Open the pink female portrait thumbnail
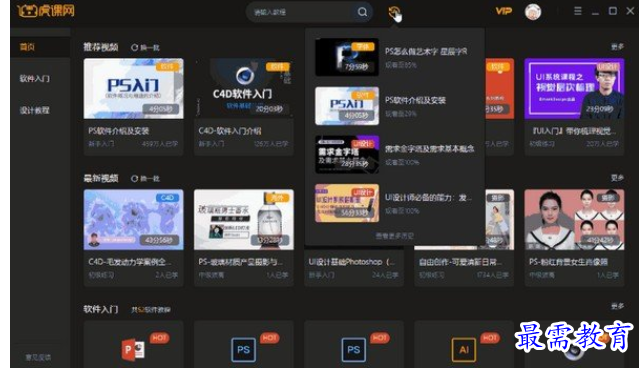This screenshot has width=639, height=368. 574,219
